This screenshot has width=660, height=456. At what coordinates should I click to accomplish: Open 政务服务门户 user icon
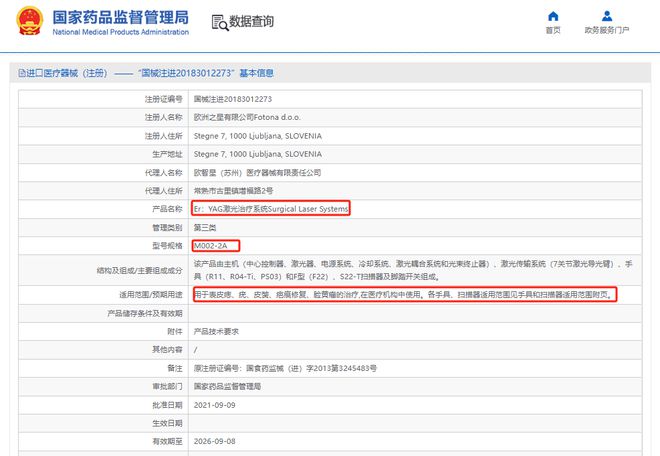[x=607, y=16]
